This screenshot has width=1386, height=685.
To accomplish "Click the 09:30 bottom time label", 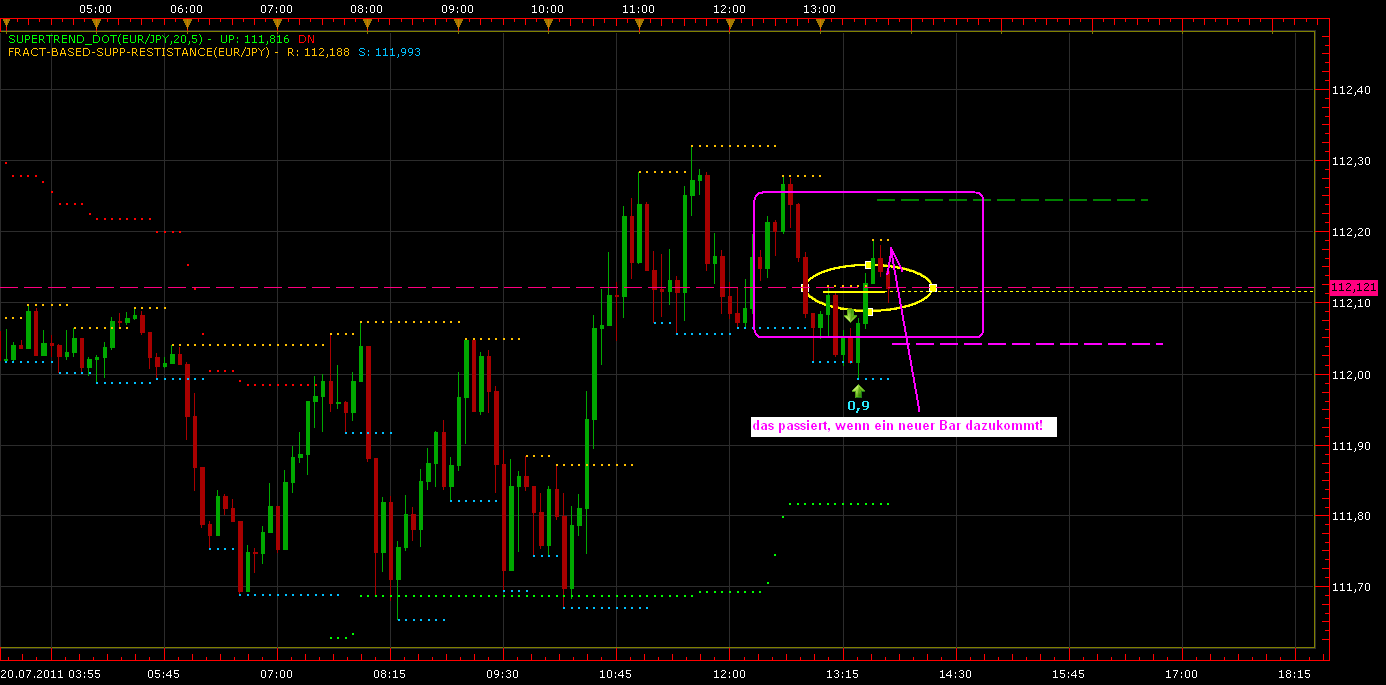I will pos(503,674).
